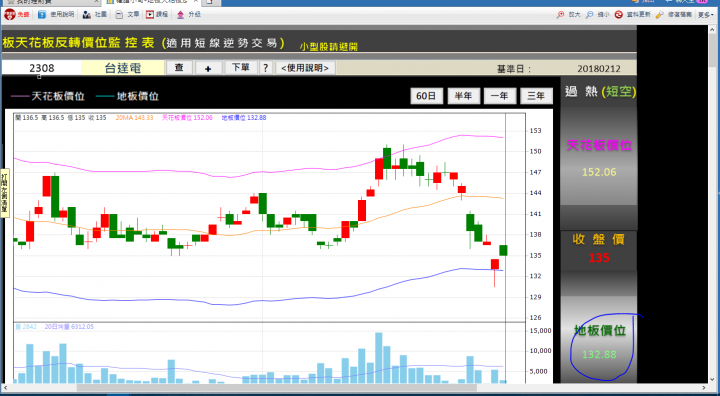This screenshot has height=396, width=720.
Task: Click the ceiling price value 152.06
Action: tap(599, 172)
